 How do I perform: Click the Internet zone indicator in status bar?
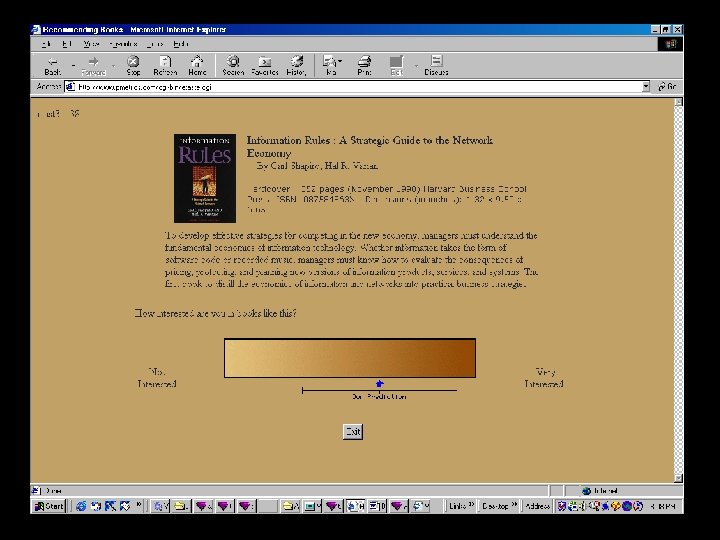click(x=600, y=491)
